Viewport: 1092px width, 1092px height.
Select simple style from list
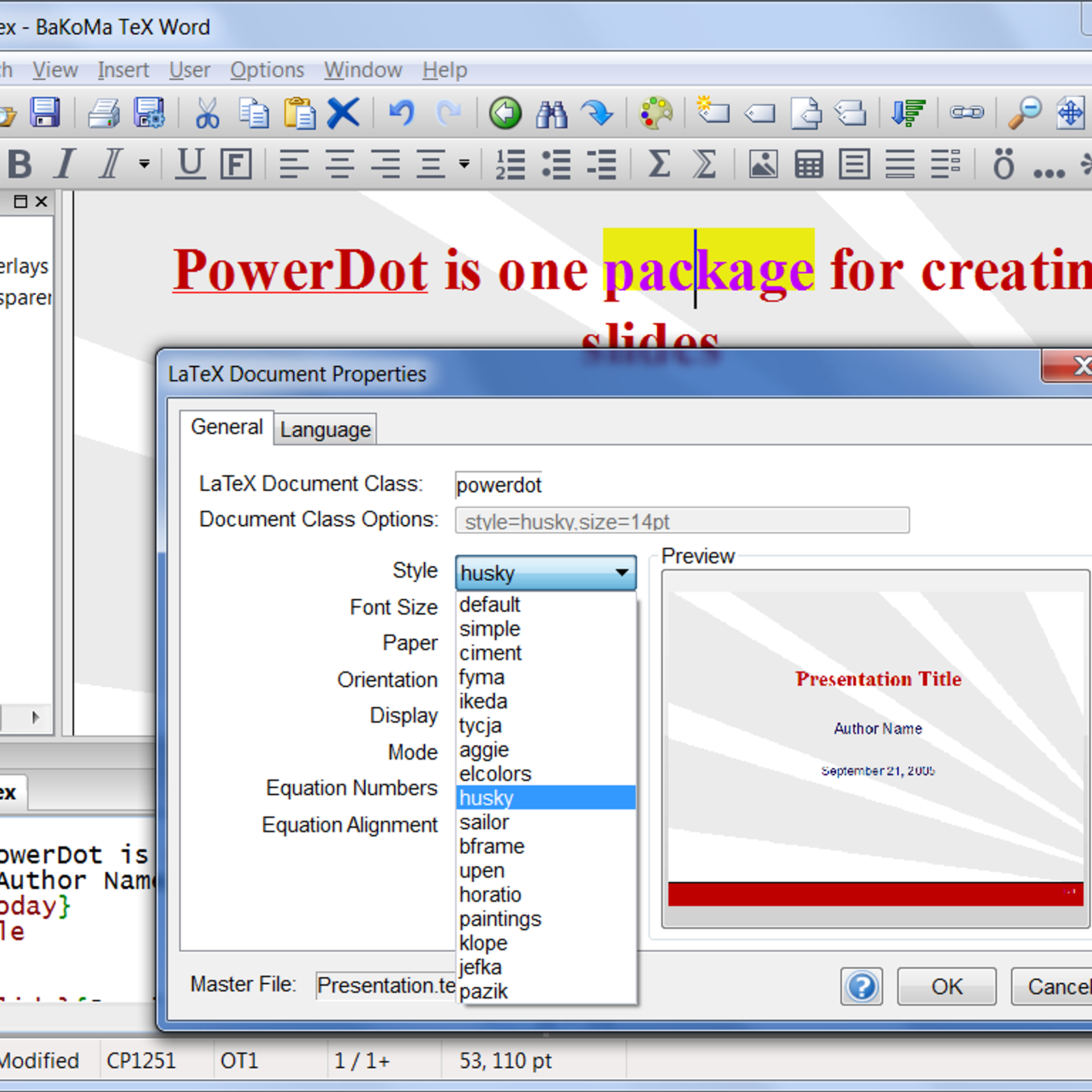click(545, 629)
